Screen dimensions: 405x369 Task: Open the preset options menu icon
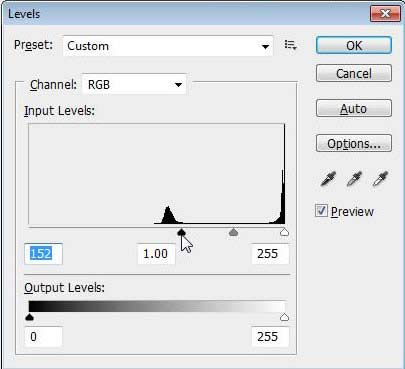(290, 45)
